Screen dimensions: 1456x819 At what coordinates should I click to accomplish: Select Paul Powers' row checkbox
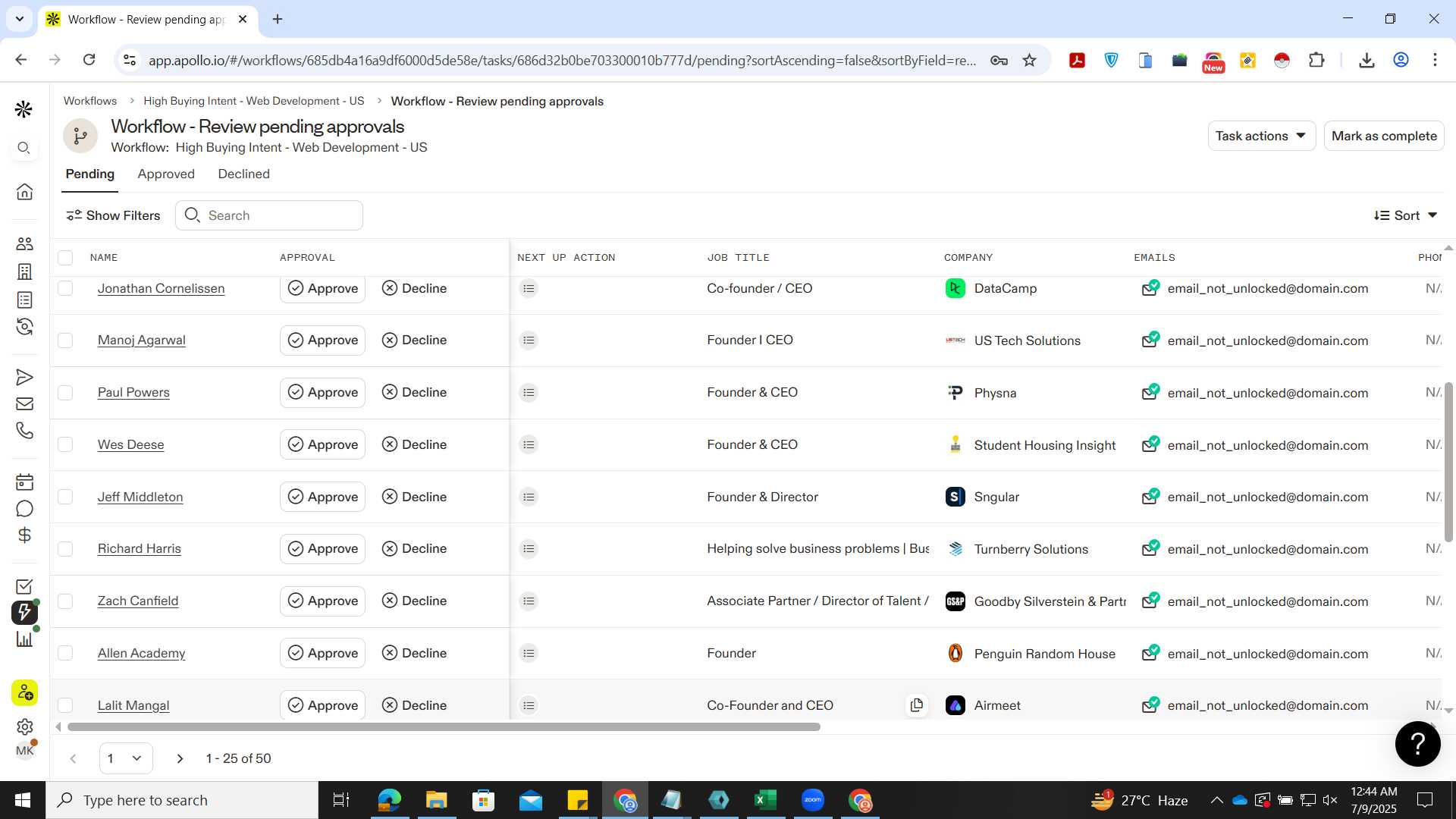[65, 393]
